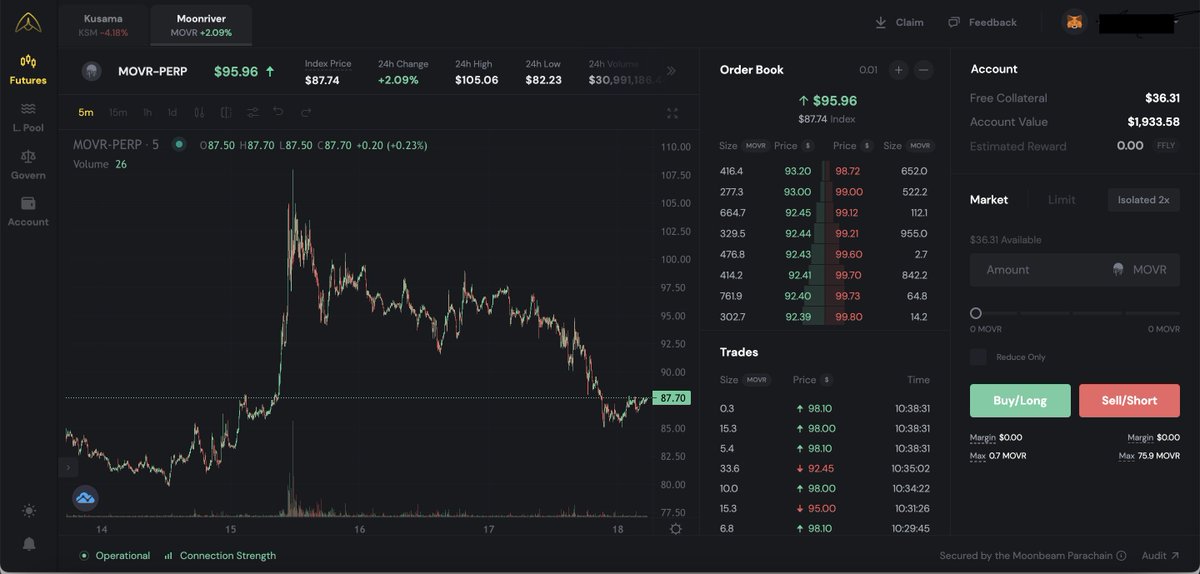Click the Claim button
The width and height of the screenshot is (1200, 574).
[899, 22]
